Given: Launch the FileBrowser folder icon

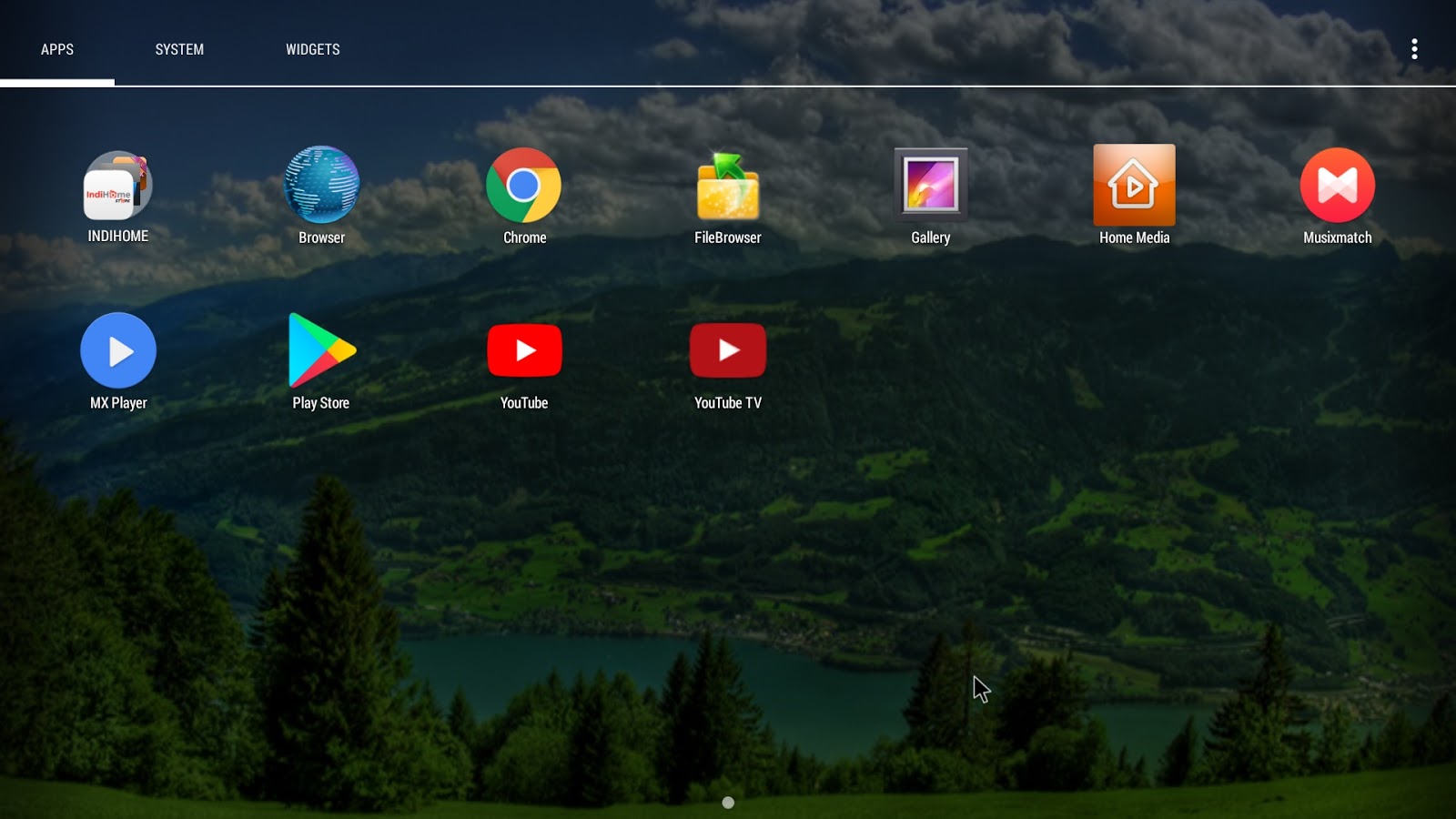Looking at the screenshot, I should coord(728,187).
